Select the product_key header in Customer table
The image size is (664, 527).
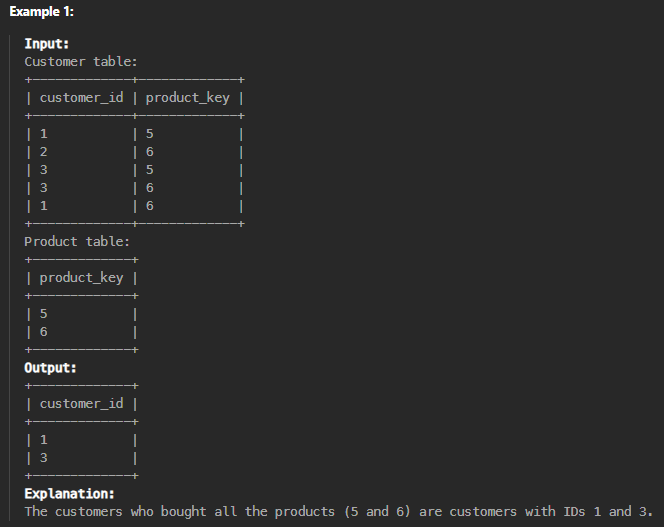tap(188, 98)
